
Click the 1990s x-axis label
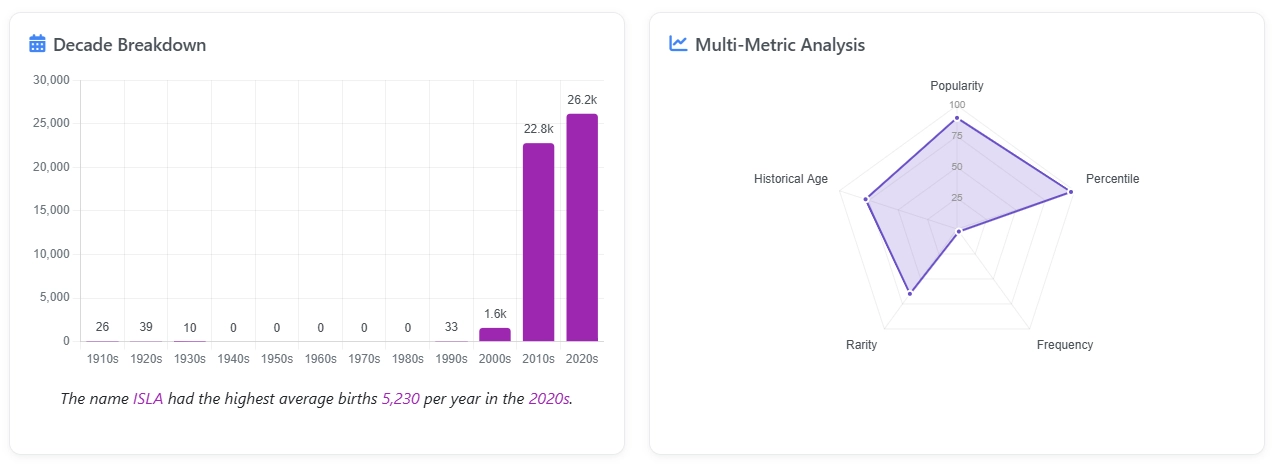[451, 358]
